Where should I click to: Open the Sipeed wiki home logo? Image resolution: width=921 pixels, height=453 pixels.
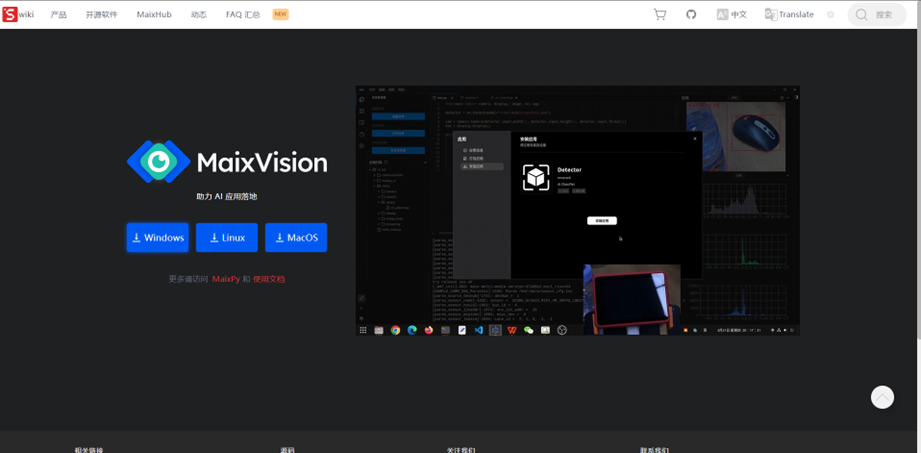18,15
